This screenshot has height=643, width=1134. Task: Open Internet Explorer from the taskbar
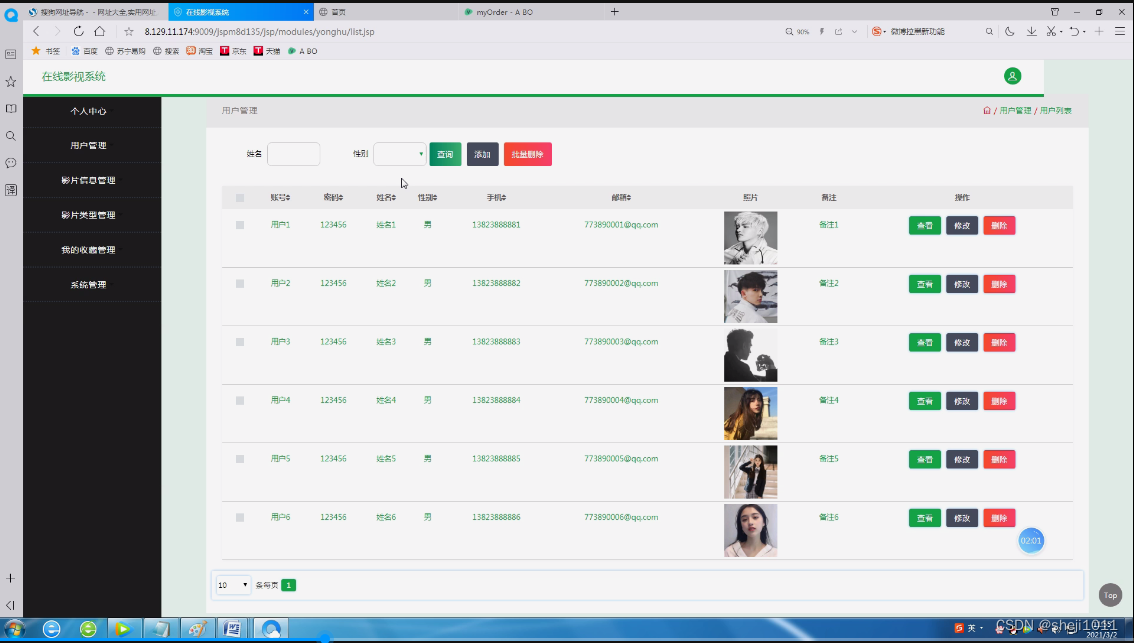point(51,629)
